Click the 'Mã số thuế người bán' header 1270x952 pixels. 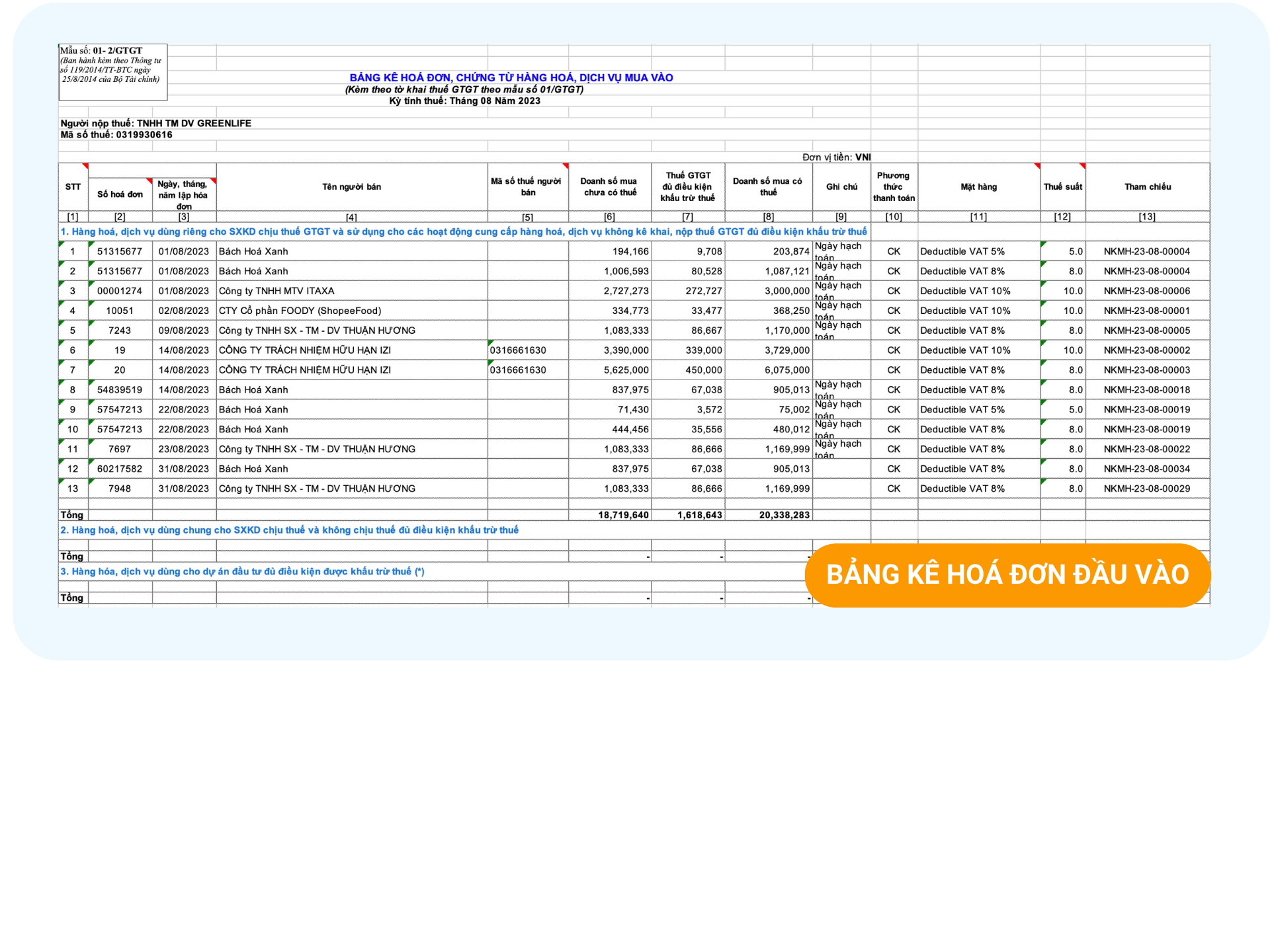[x=527, y=187]
